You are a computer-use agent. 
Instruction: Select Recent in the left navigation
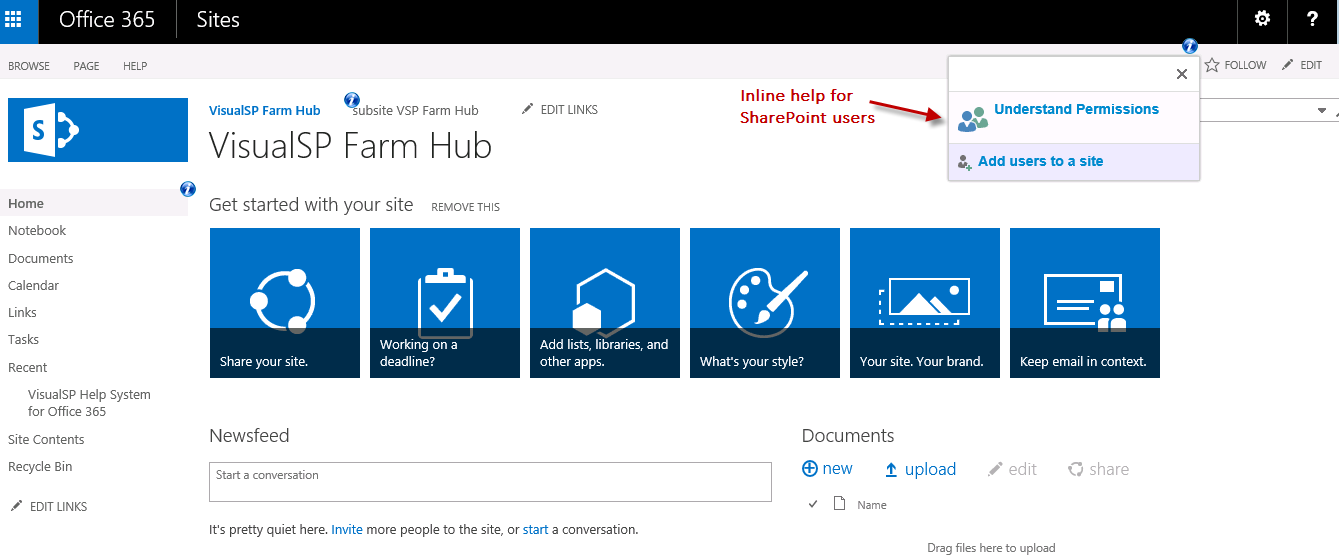pos(27,367)
